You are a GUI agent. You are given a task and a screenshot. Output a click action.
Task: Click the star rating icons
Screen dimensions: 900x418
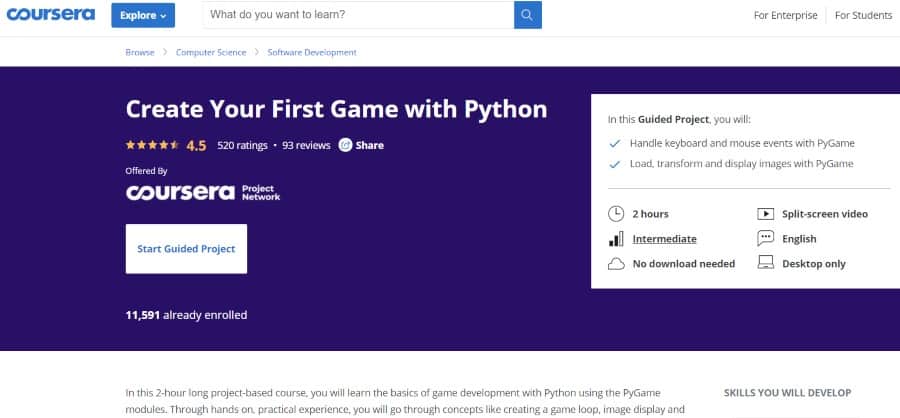152,145
